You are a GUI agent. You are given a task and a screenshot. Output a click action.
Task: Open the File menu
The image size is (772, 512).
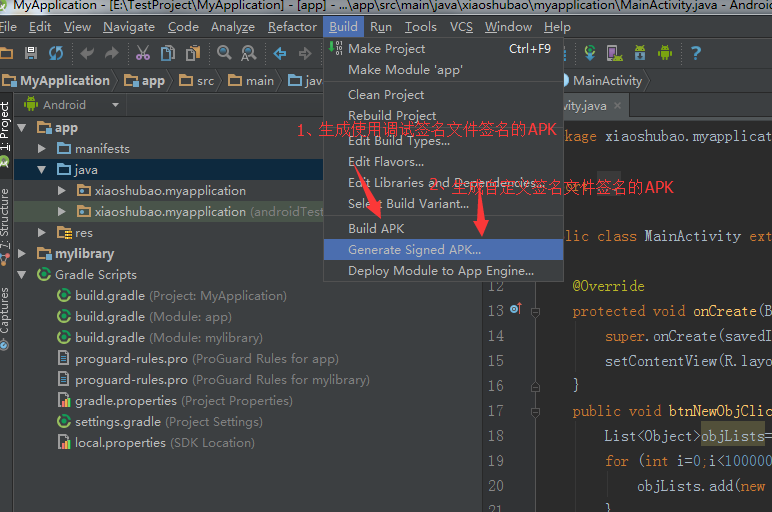(x=8, y=27)
